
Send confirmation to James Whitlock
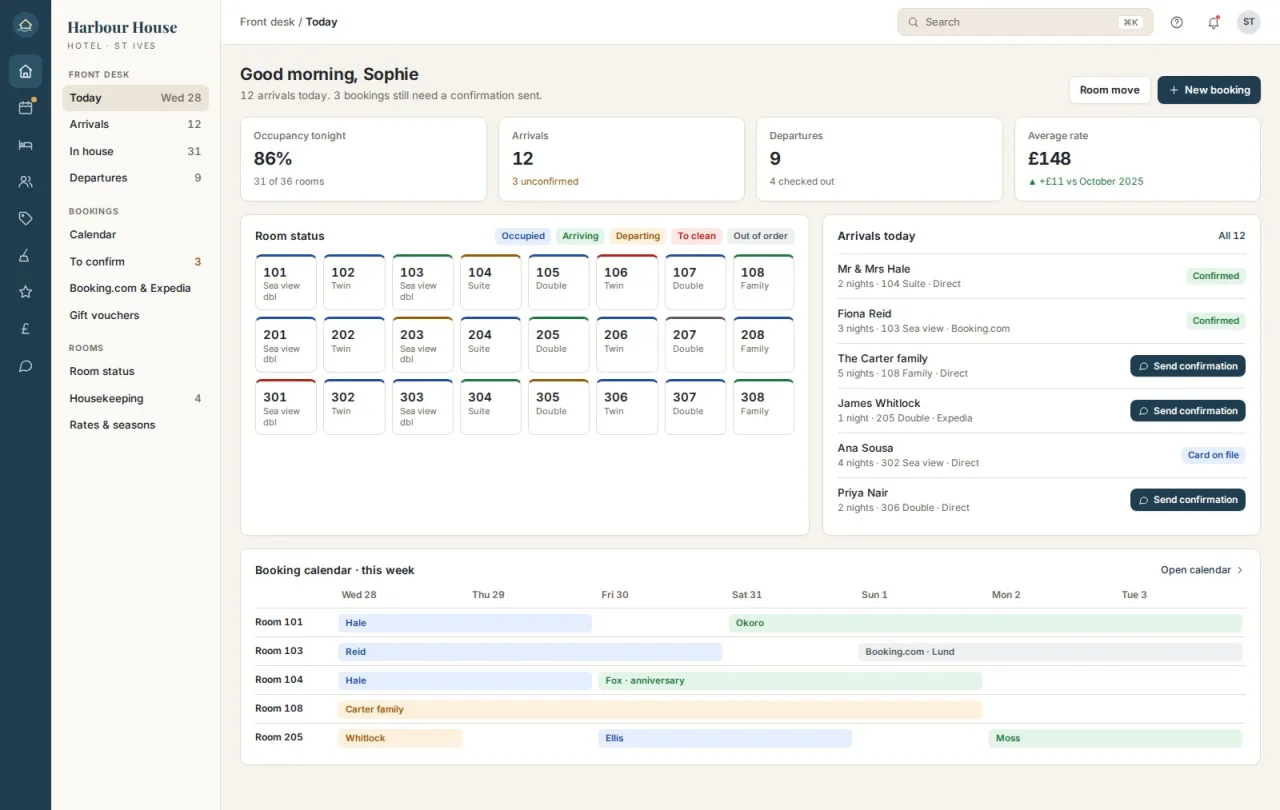point(1188,411)
